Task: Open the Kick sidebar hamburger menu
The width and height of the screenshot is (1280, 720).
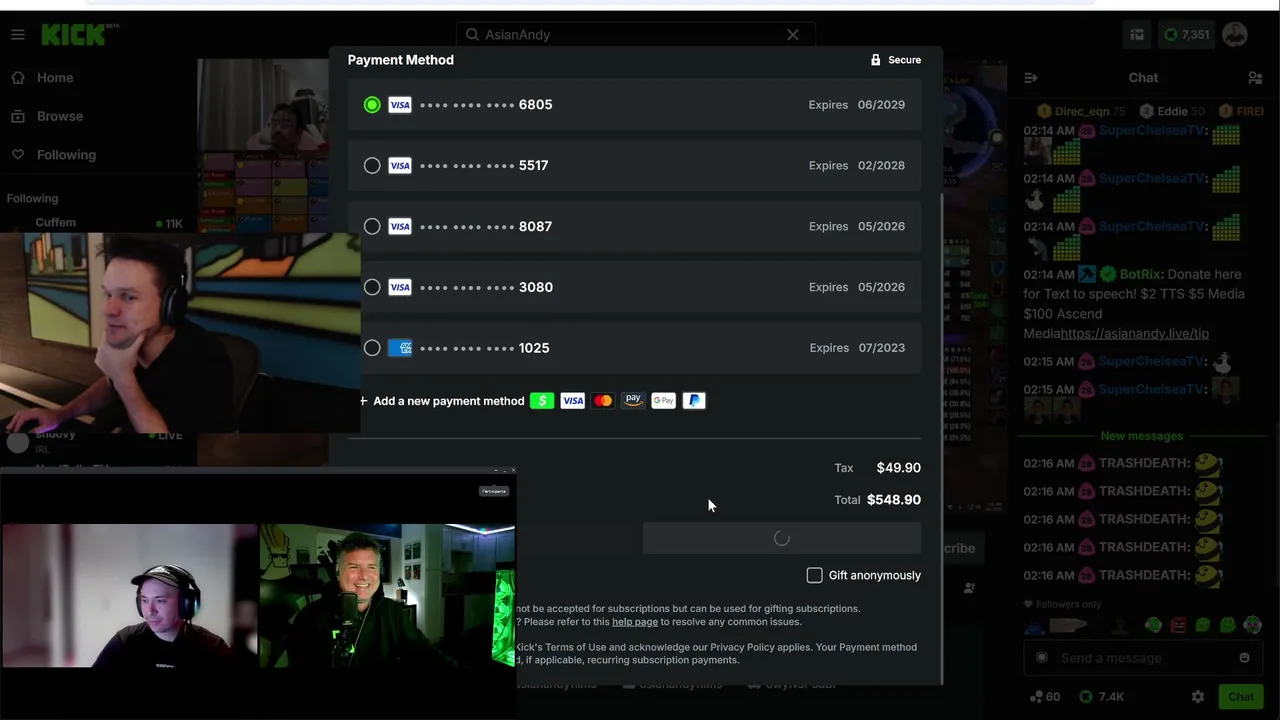Action: click(x=18, y=35)
